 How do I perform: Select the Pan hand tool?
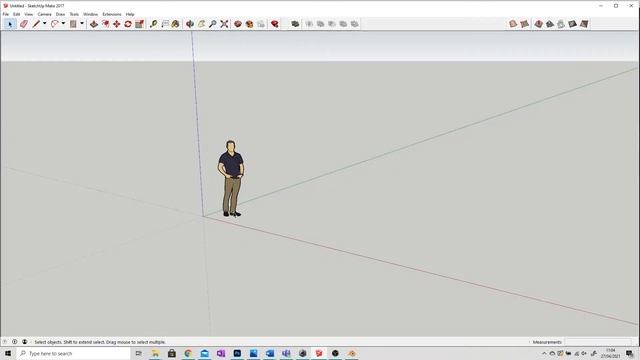(201, 24)
